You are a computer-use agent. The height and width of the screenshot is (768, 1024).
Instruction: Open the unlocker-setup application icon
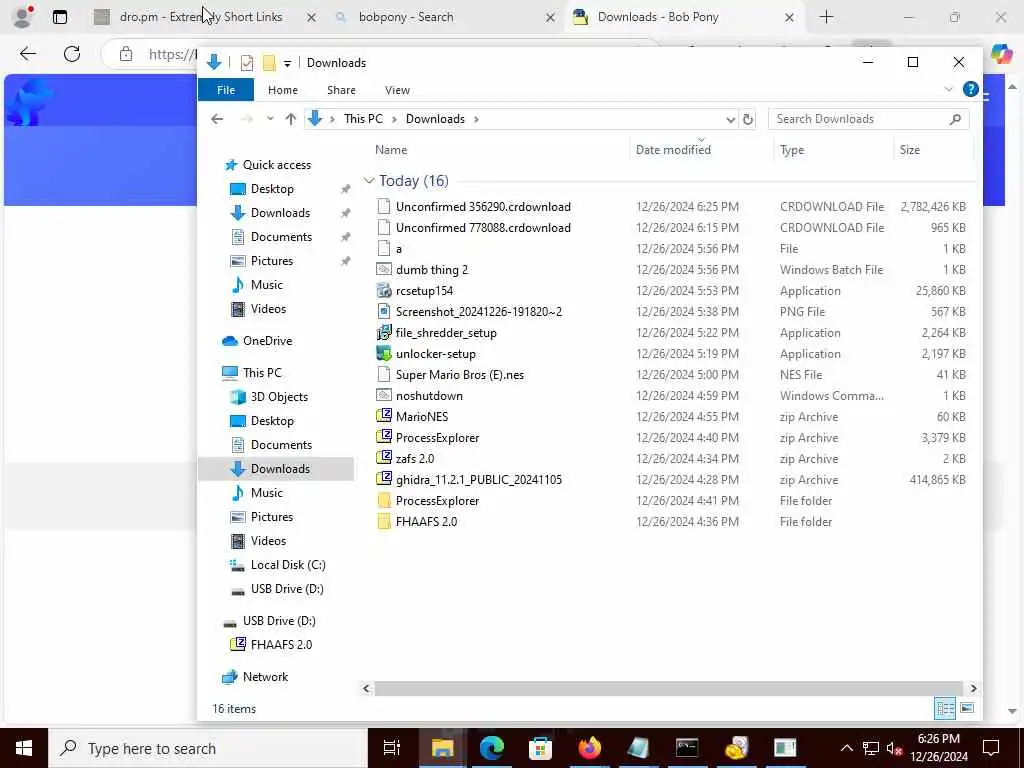(384, 353)
